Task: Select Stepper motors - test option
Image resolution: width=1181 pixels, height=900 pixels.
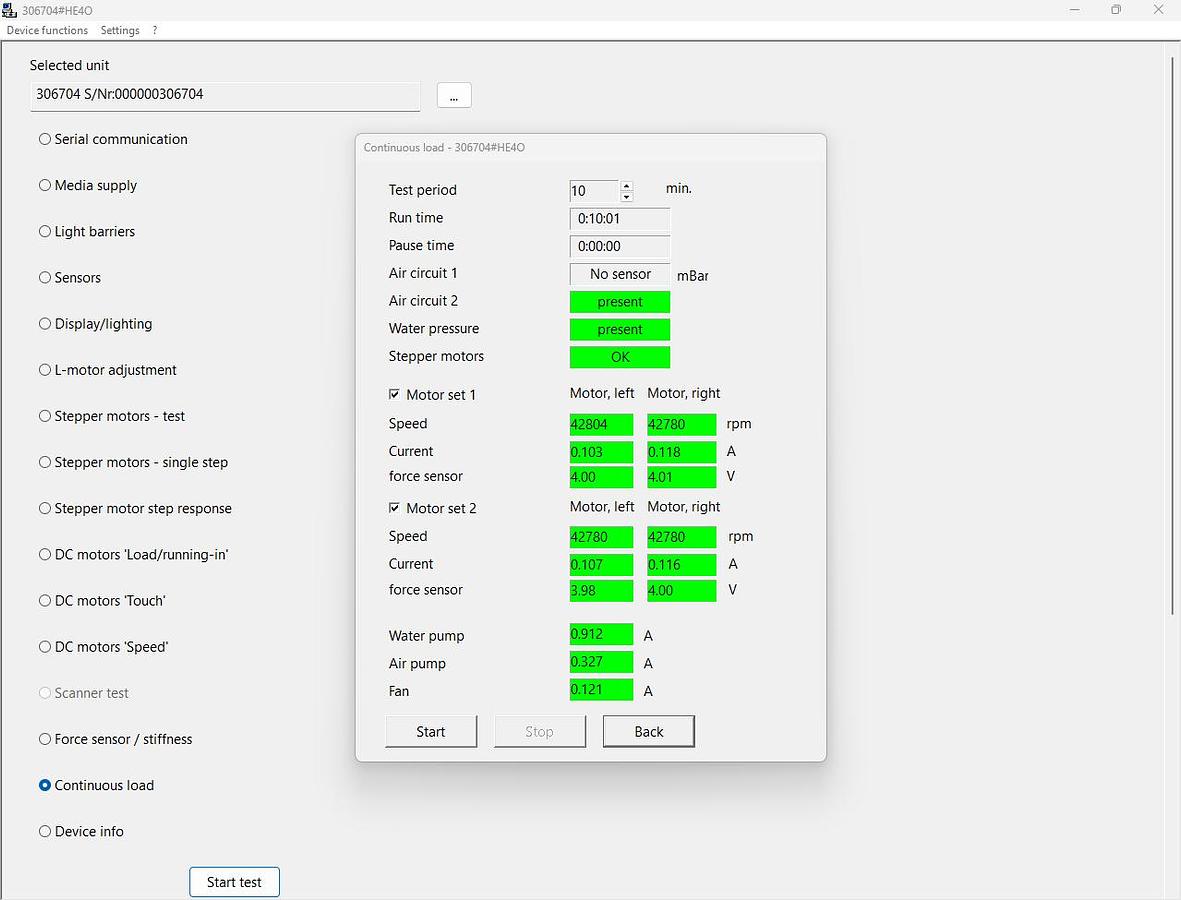Action: point(111,416)
